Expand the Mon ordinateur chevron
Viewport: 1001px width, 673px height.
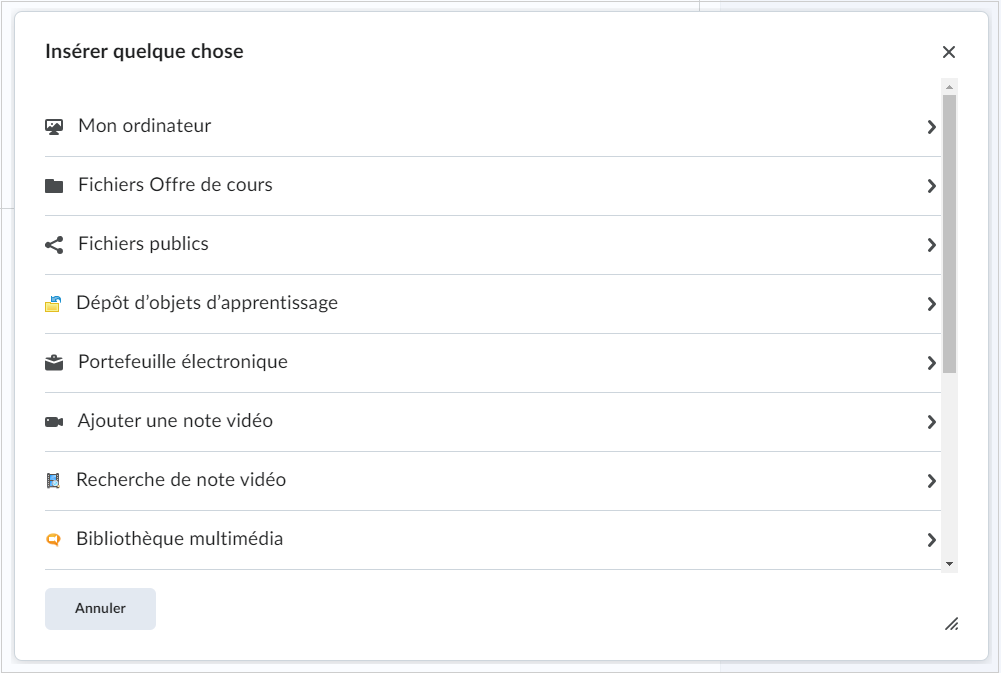pos(931,127)
